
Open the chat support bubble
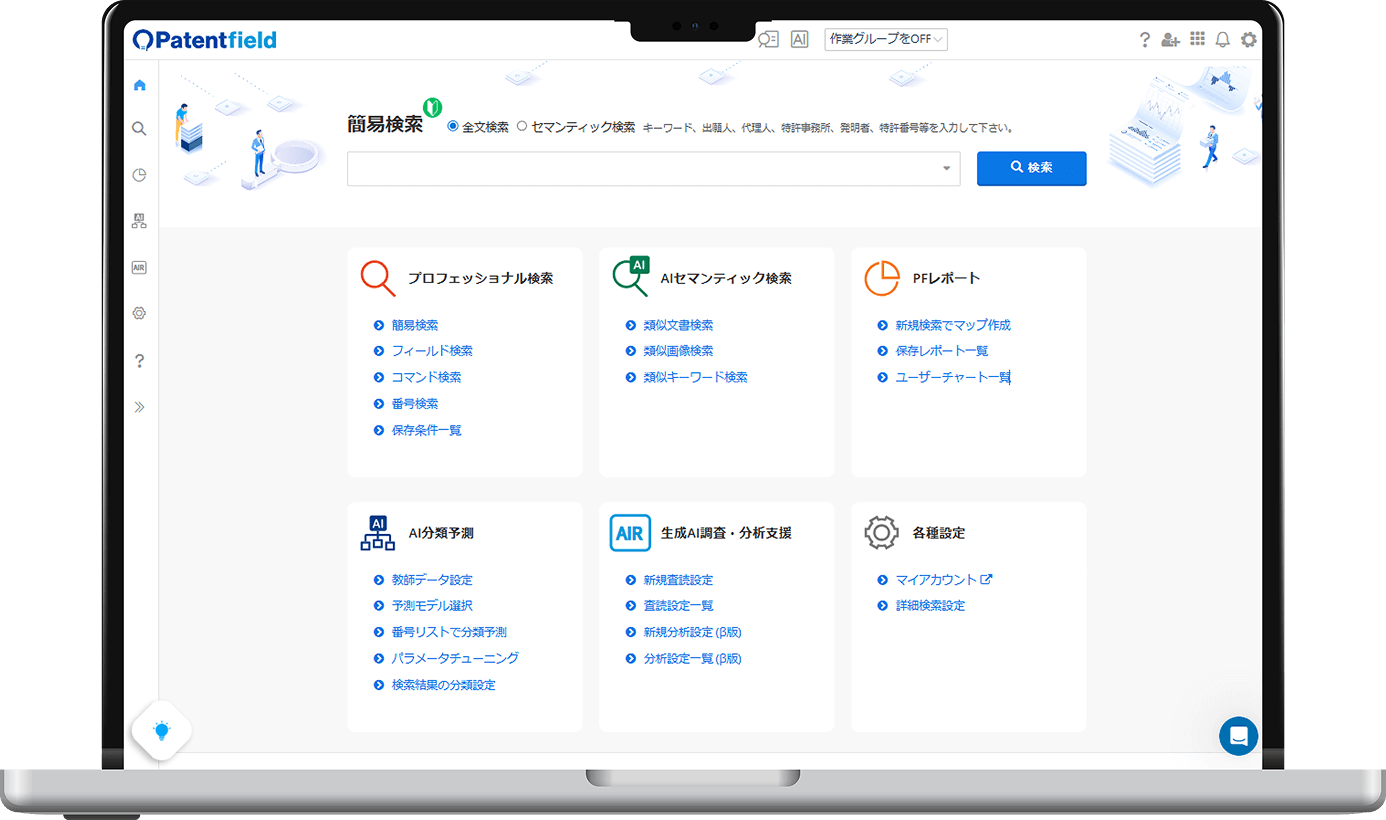tap(1238, 736)
